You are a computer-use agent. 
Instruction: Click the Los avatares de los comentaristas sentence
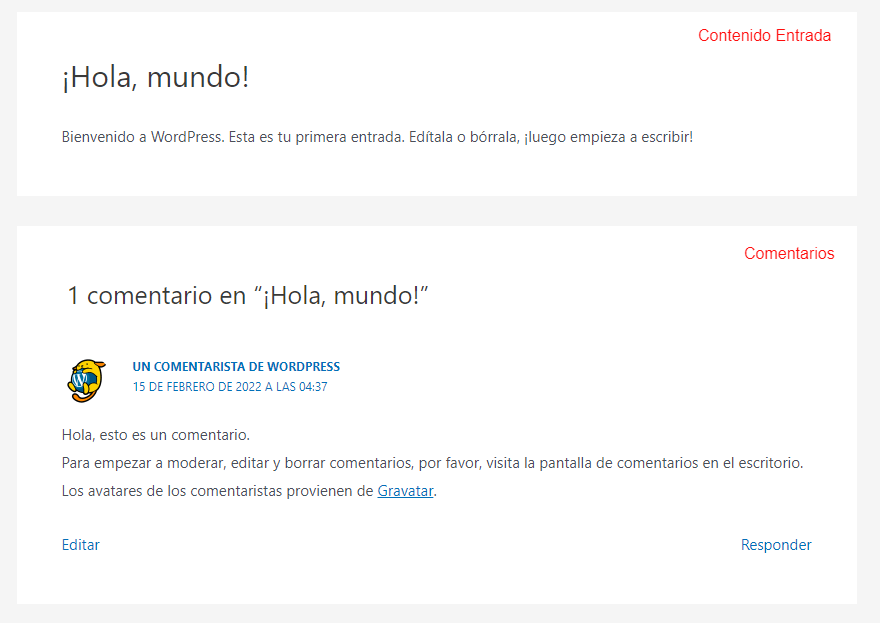click(x=249, y=491)
